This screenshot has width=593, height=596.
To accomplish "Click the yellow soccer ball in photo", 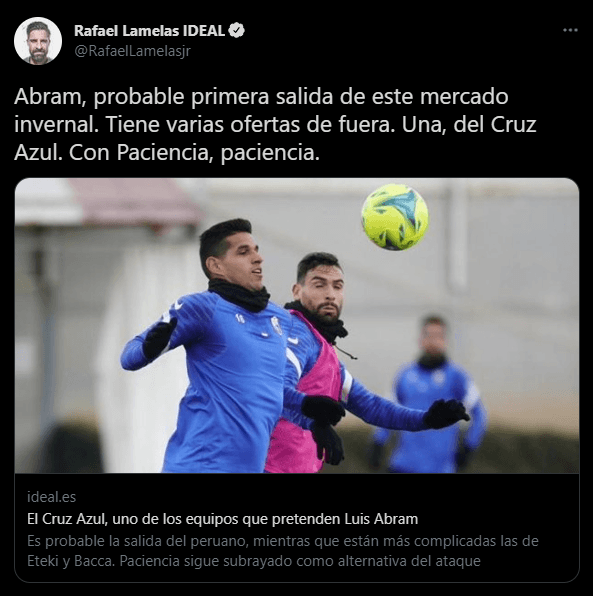I will (395, 217).
